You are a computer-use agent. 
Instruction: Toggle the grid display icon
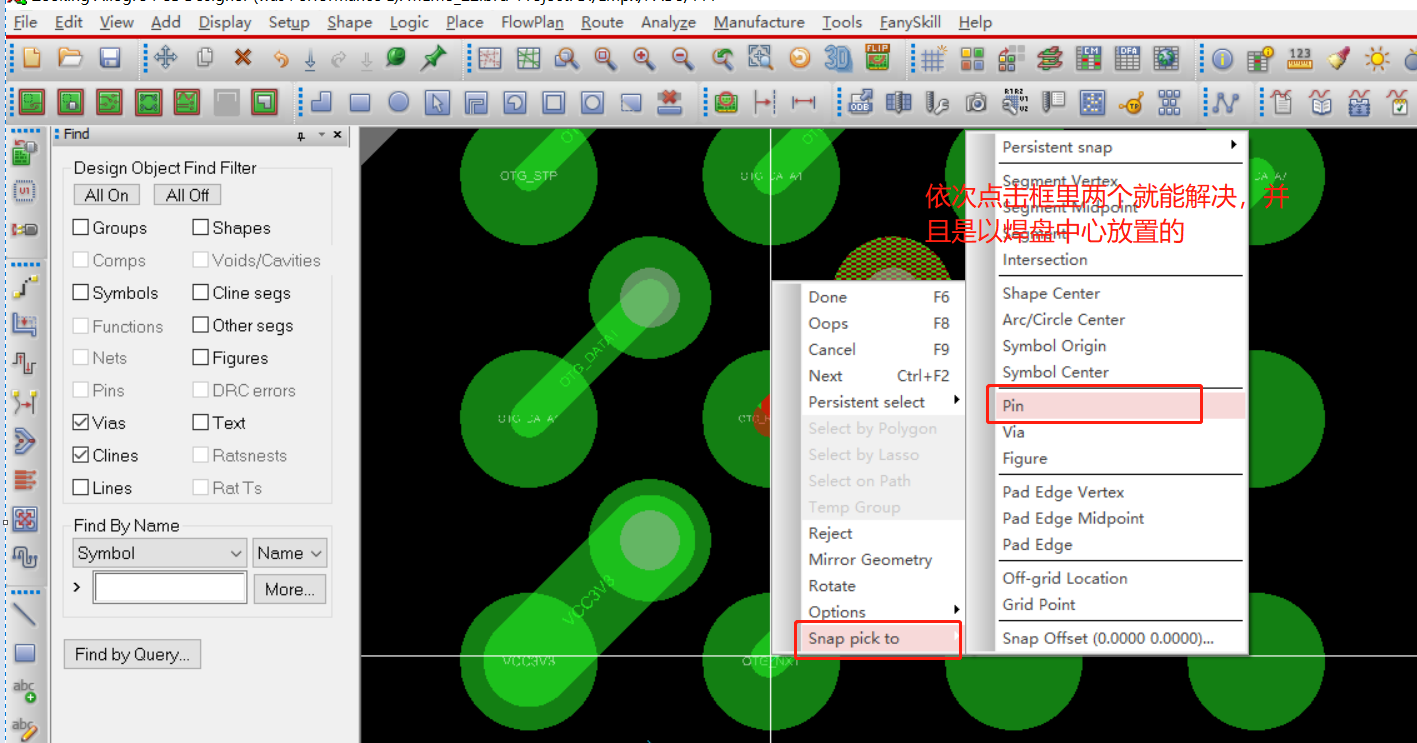[x=933, y=59]
